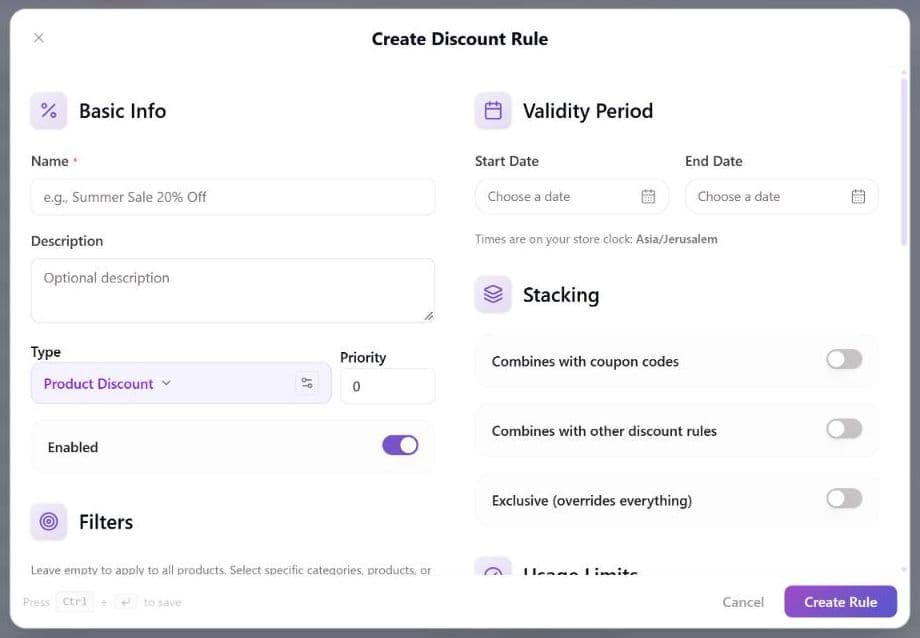Image resolution: width=920 pixels, height=638 pixels.
Task: Click the Ctrl key hint
Action: click(x=75, y=602)
